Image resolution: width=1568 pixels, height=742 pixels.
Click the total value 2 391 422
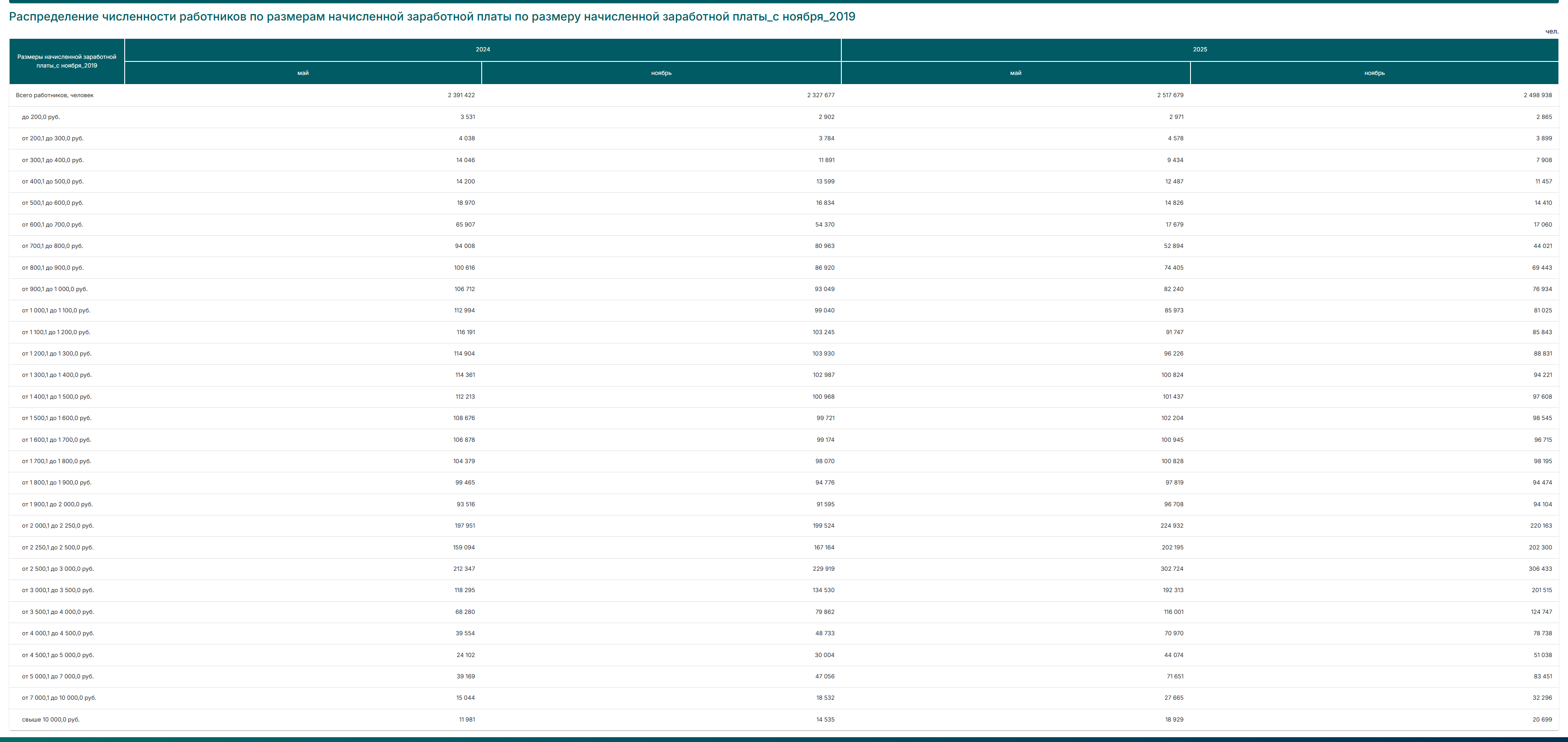click(461, 95)
